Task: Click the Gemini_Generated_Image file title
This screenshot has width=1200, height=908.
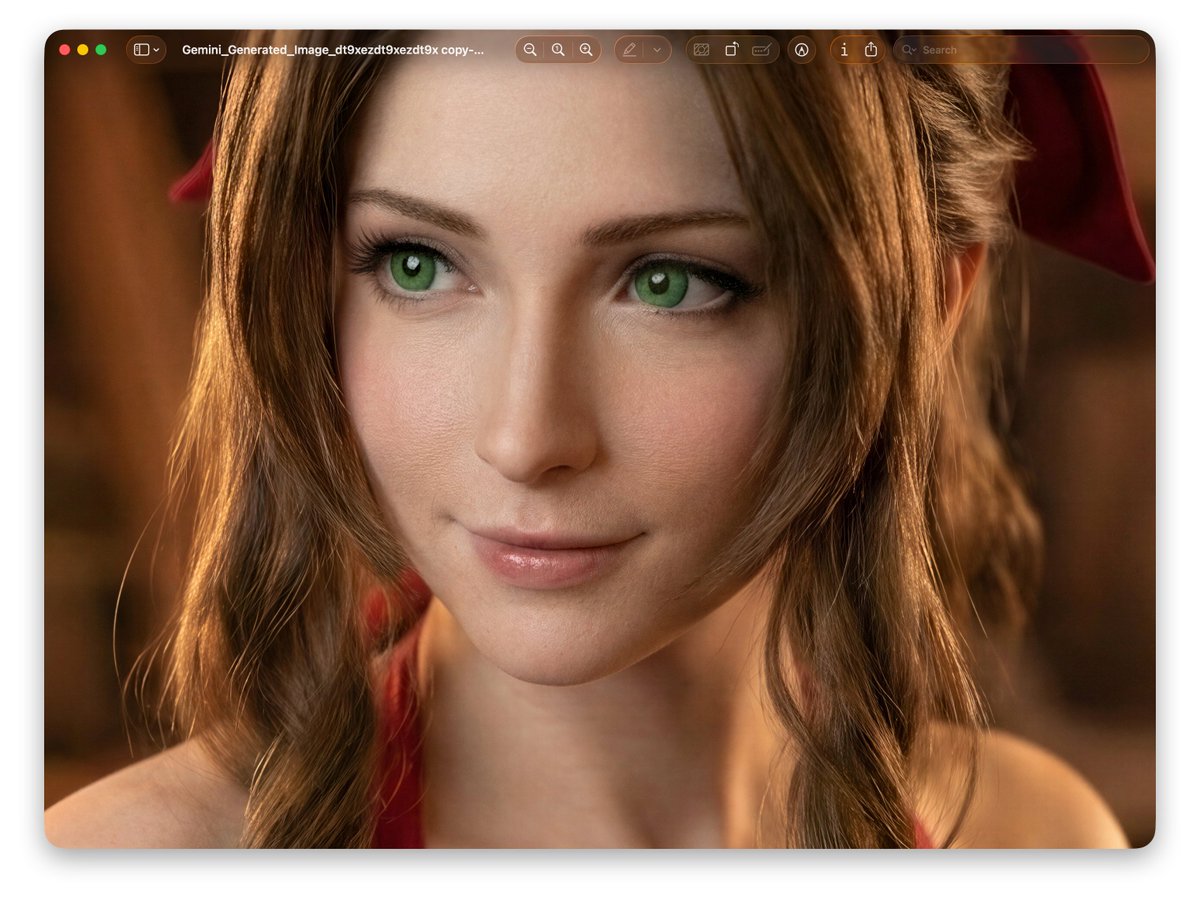Action: tap(333, 50)
